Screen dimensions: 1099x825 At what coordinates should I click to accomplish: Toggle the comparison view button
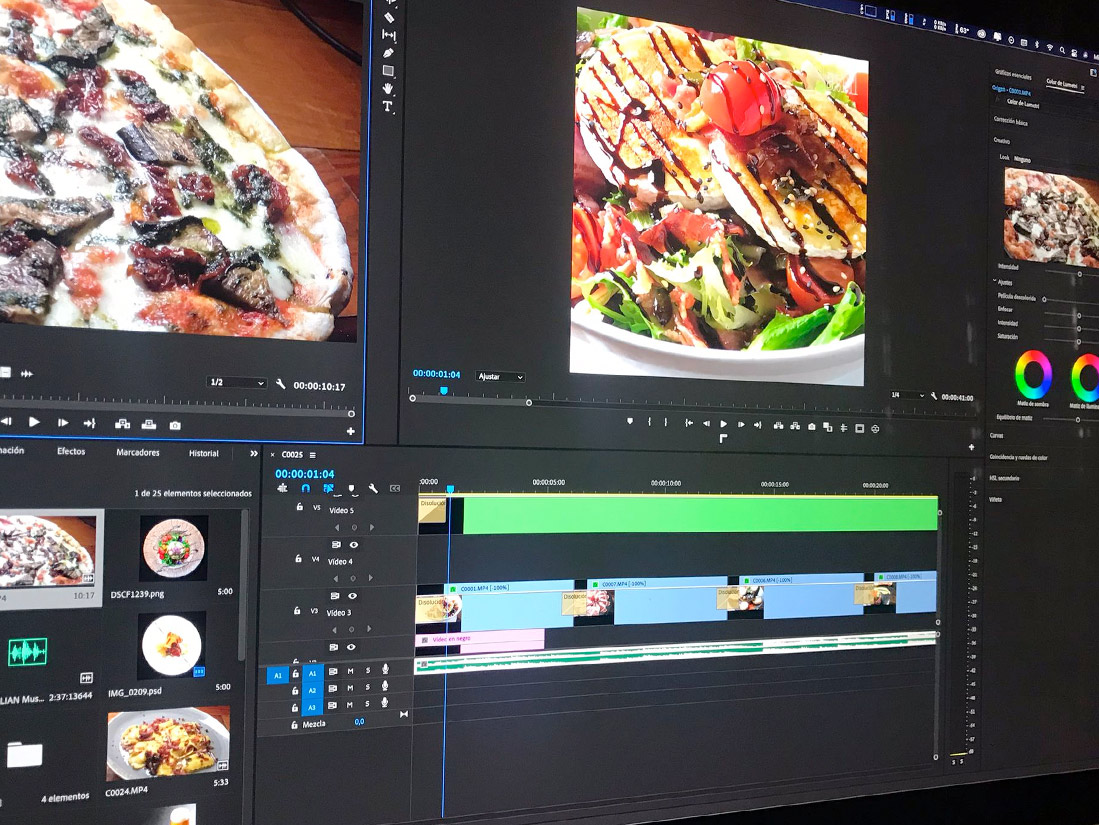(x=828, y=428)
